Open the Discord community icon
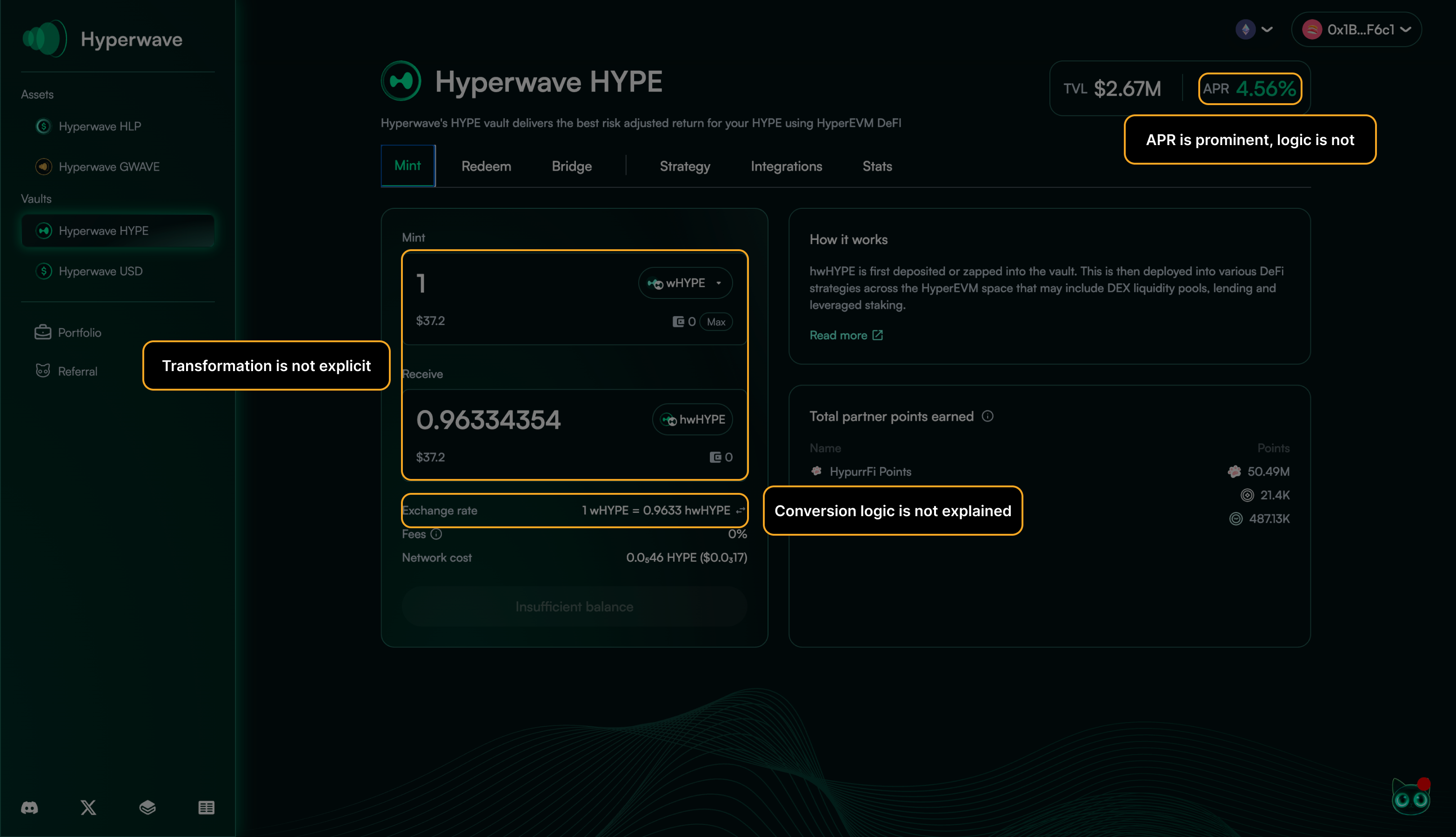The width and height of the screenshot is (1456, 837). click(30, 807)
